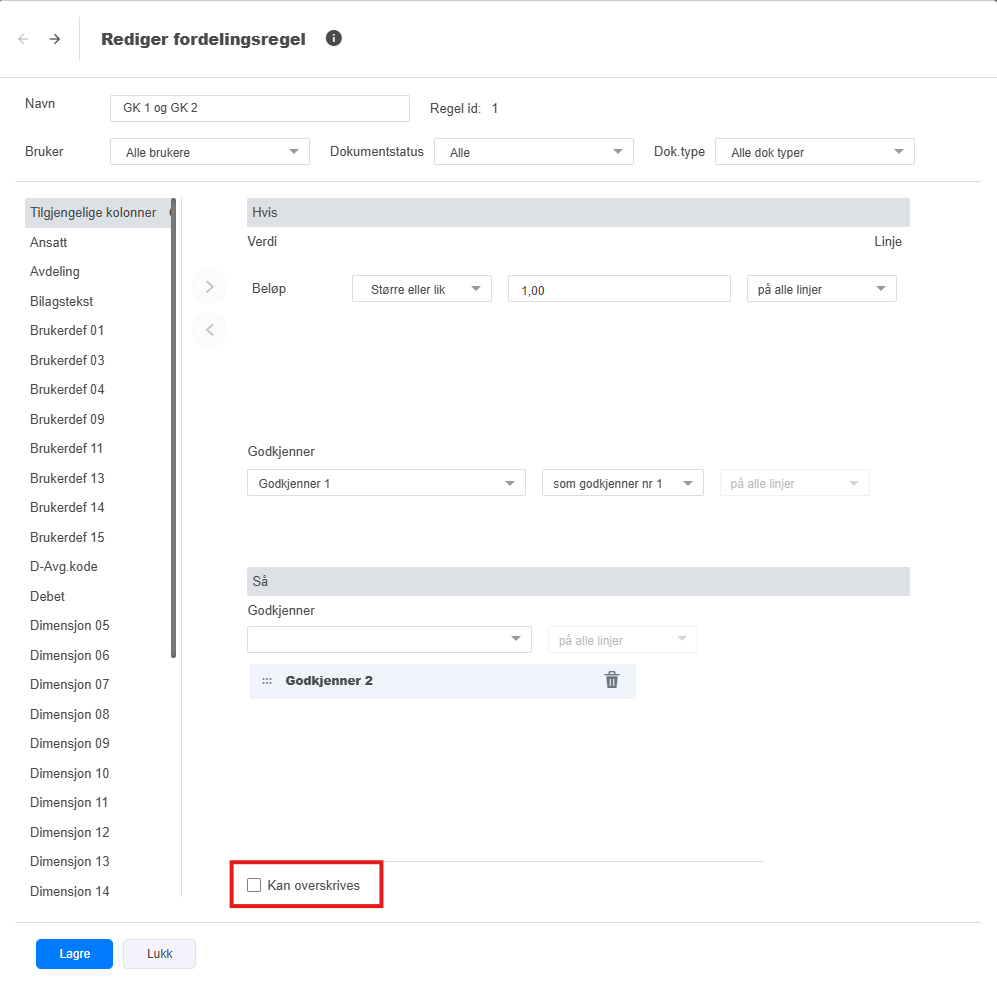Select Avdeling in available columns
This screenshot has width=997, height=1005.
tap(55, 272)
